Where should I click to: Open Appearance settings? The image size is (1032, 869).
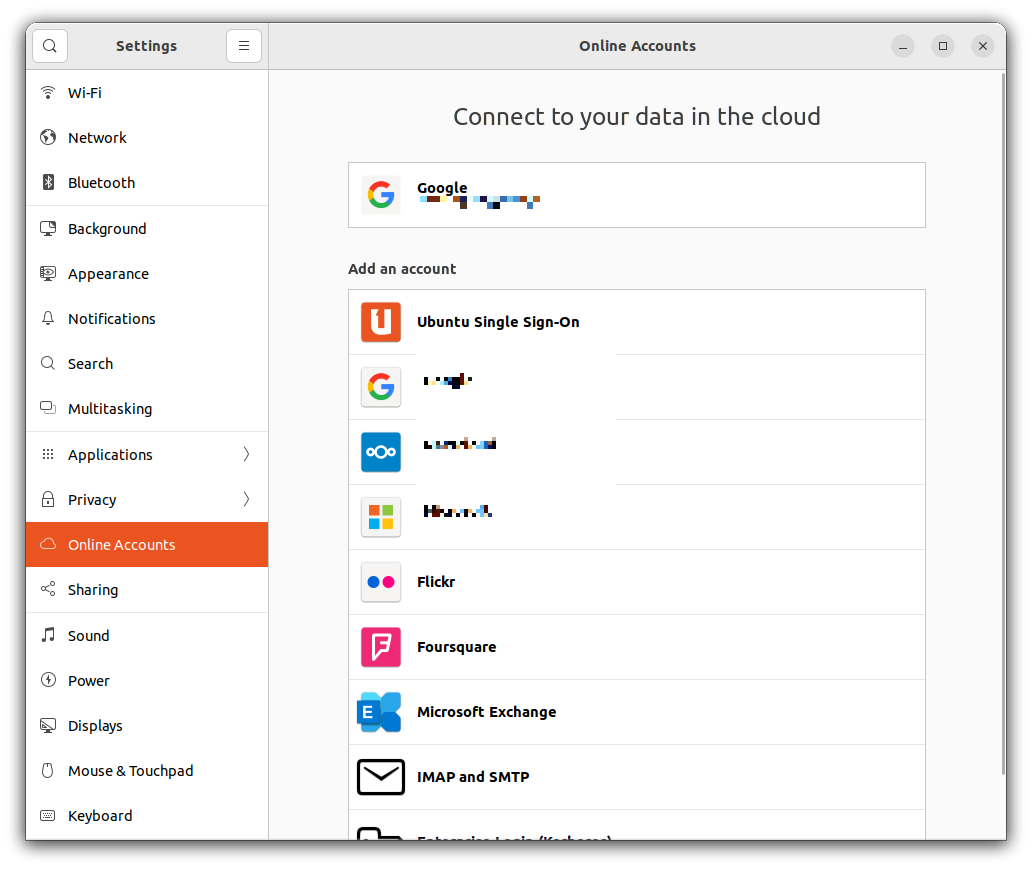[x=147, y=273]
